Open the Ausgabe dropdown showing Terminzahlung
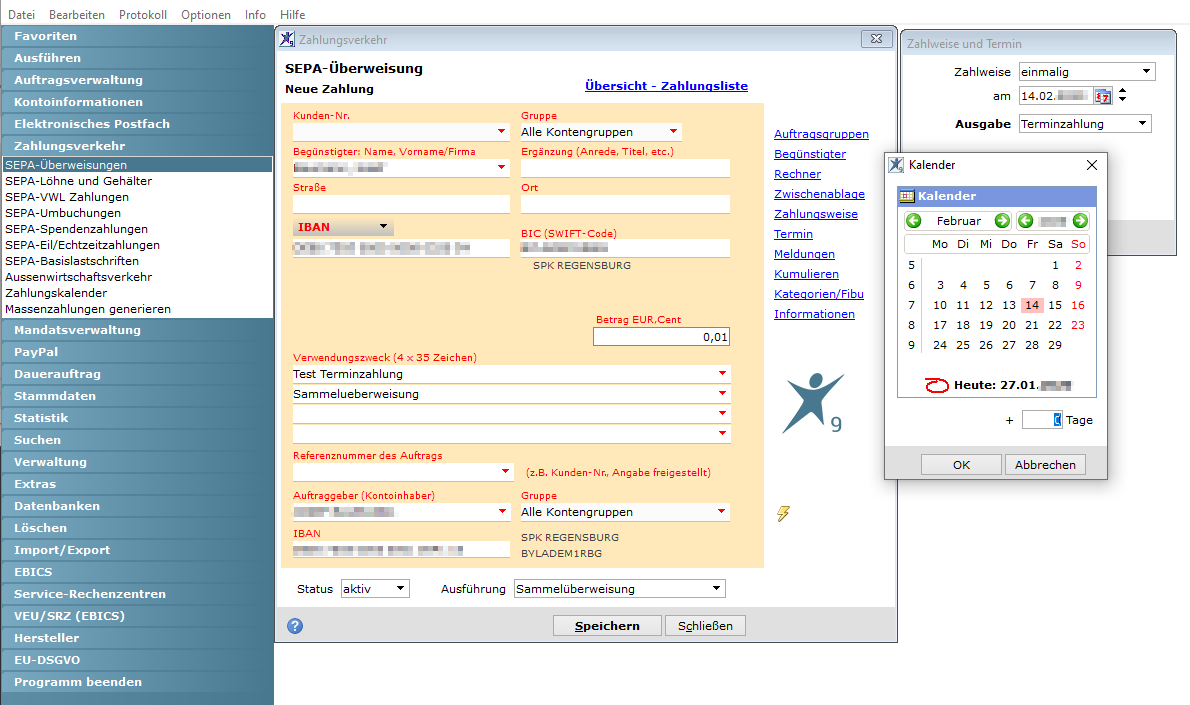Image resolution: width=1190 pixels, height=705 pixels. pyautogui.click(x=1142, y=124)
